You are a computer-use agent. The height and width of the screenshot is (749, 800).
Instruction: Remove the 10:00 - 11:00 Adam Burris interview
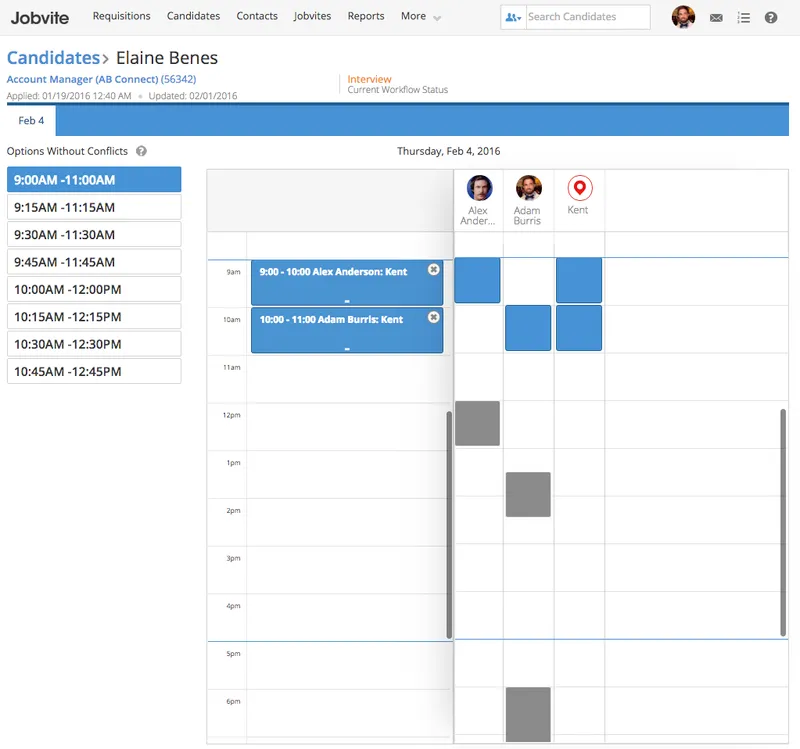pos(433,317)
